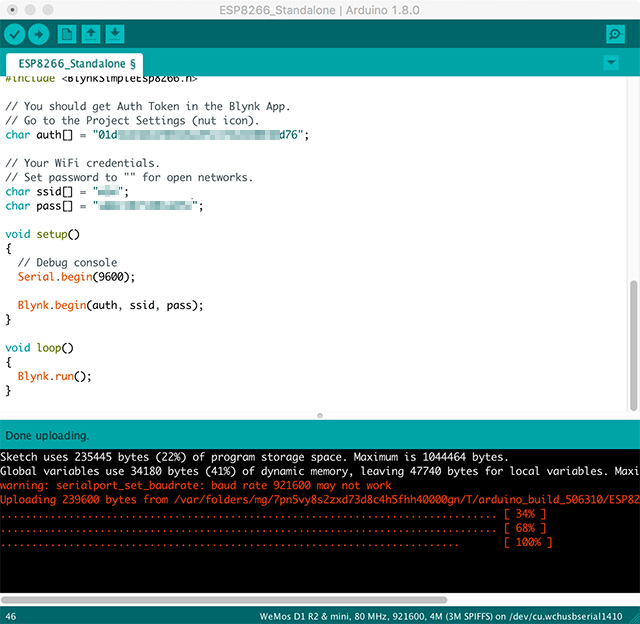Click the line number 46 indicator
640x624 pixels.
pos(11,615)
